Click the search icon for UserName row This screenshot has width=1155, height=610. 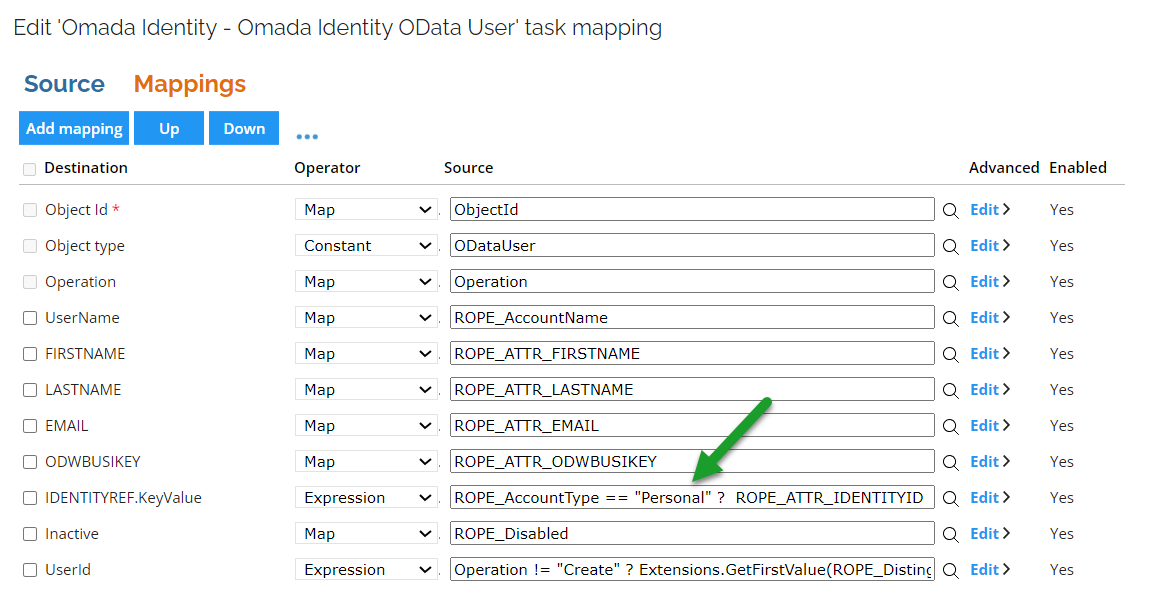[x=950, y=319]
